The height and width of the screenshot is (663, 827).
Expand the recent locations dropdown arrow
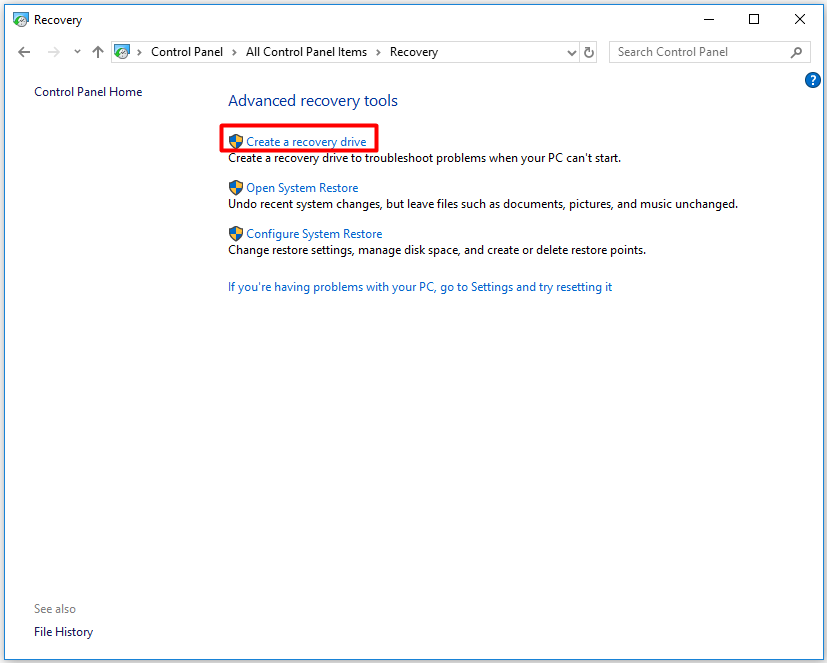77,52
